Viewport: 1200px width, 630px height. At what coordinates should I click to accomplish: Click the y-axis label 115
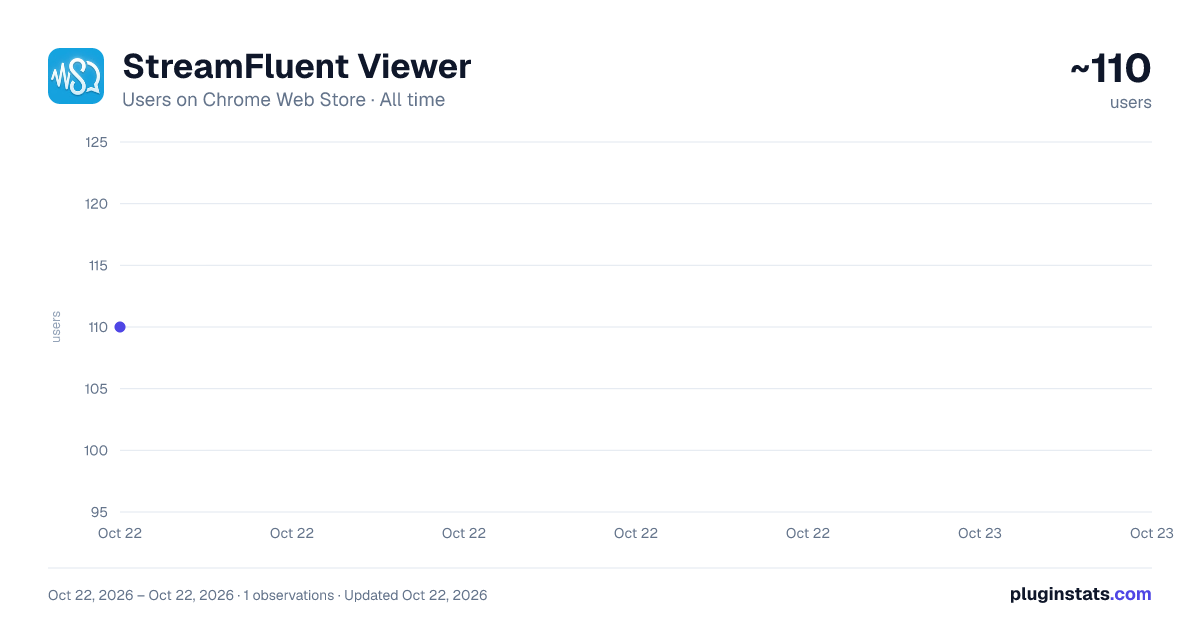click(x=97, y=265)
